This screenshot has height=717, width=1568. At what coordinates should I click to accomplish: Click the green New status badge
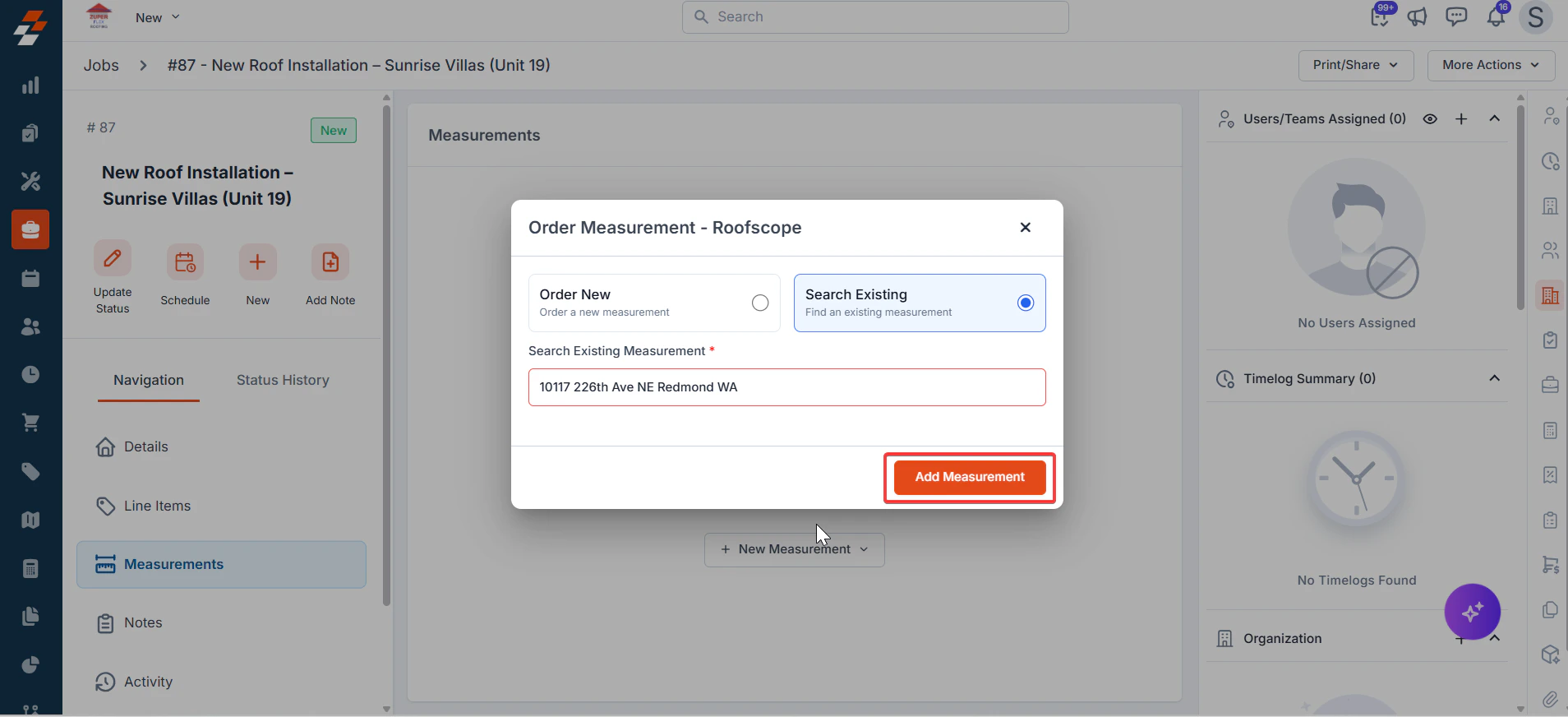click(334, 131)
